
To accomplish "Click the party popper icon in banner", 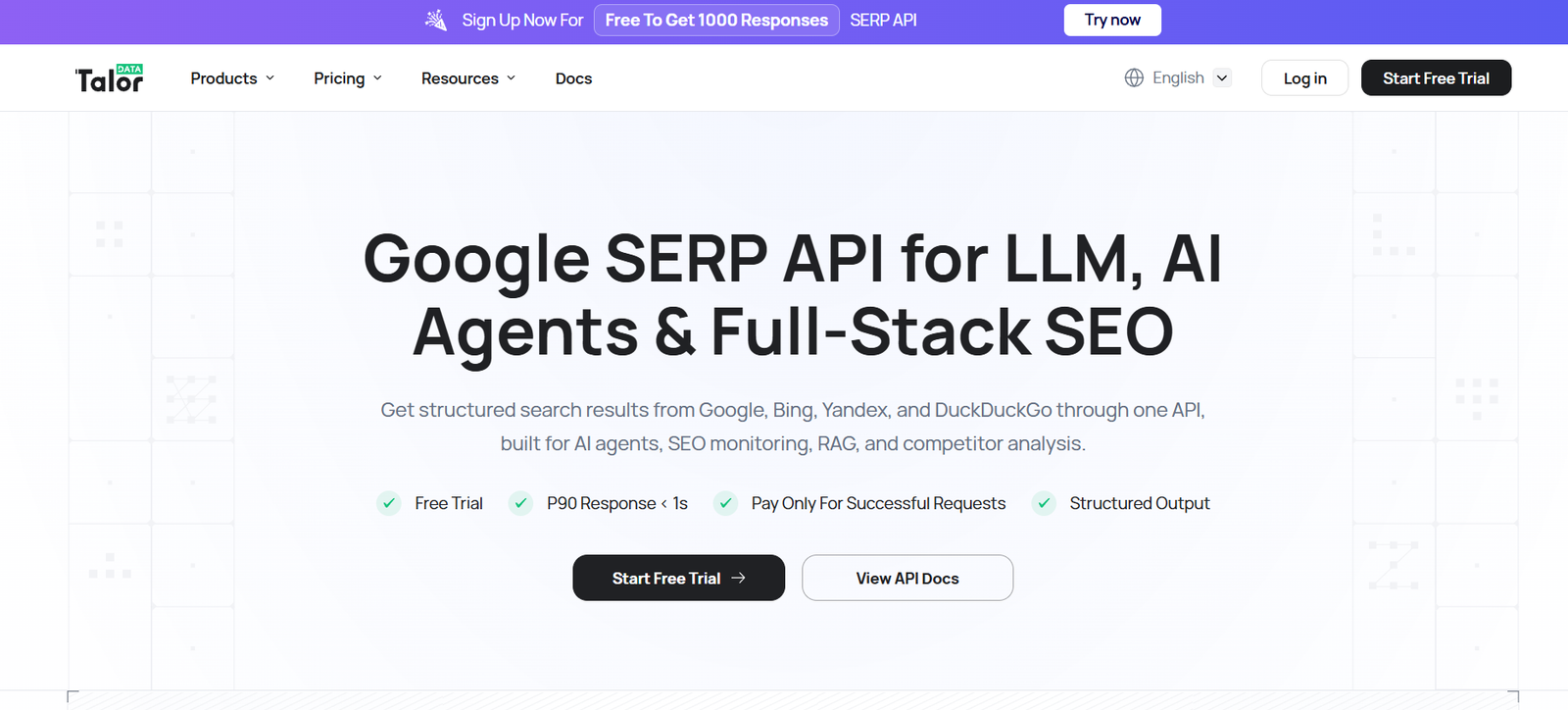I will [436, 20].
